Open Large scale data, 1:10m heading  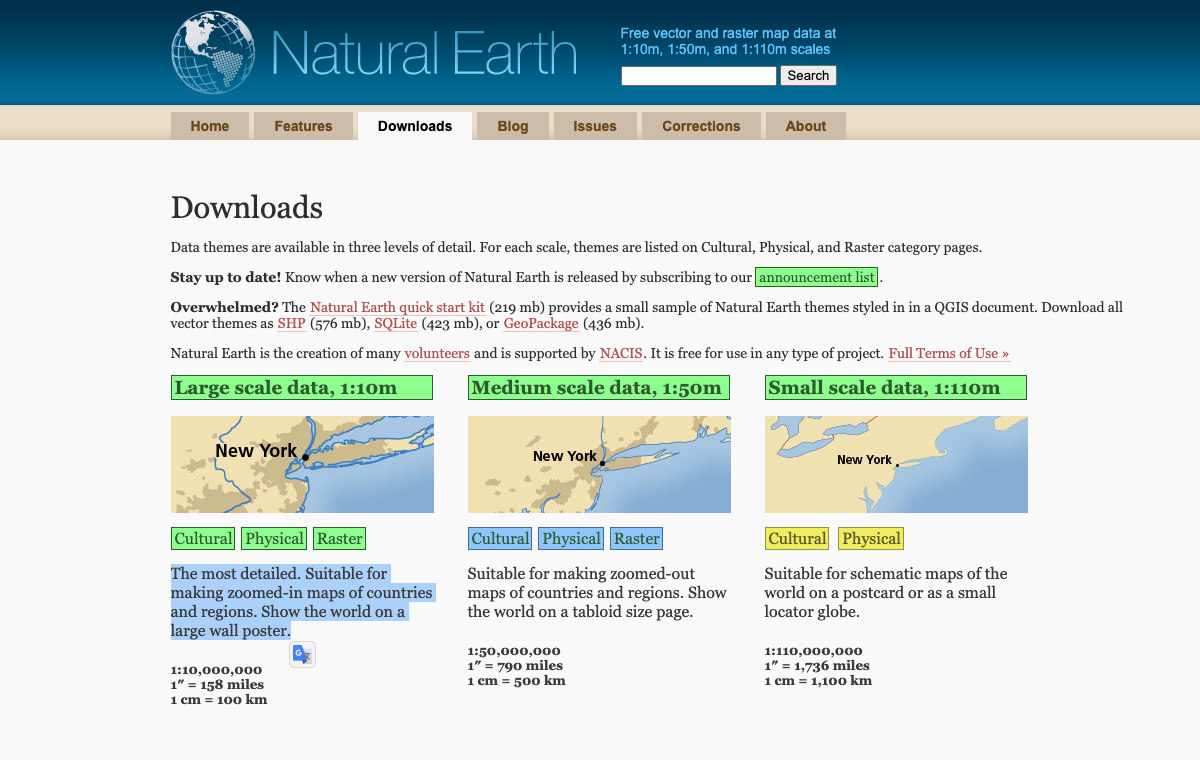[302, 388]
